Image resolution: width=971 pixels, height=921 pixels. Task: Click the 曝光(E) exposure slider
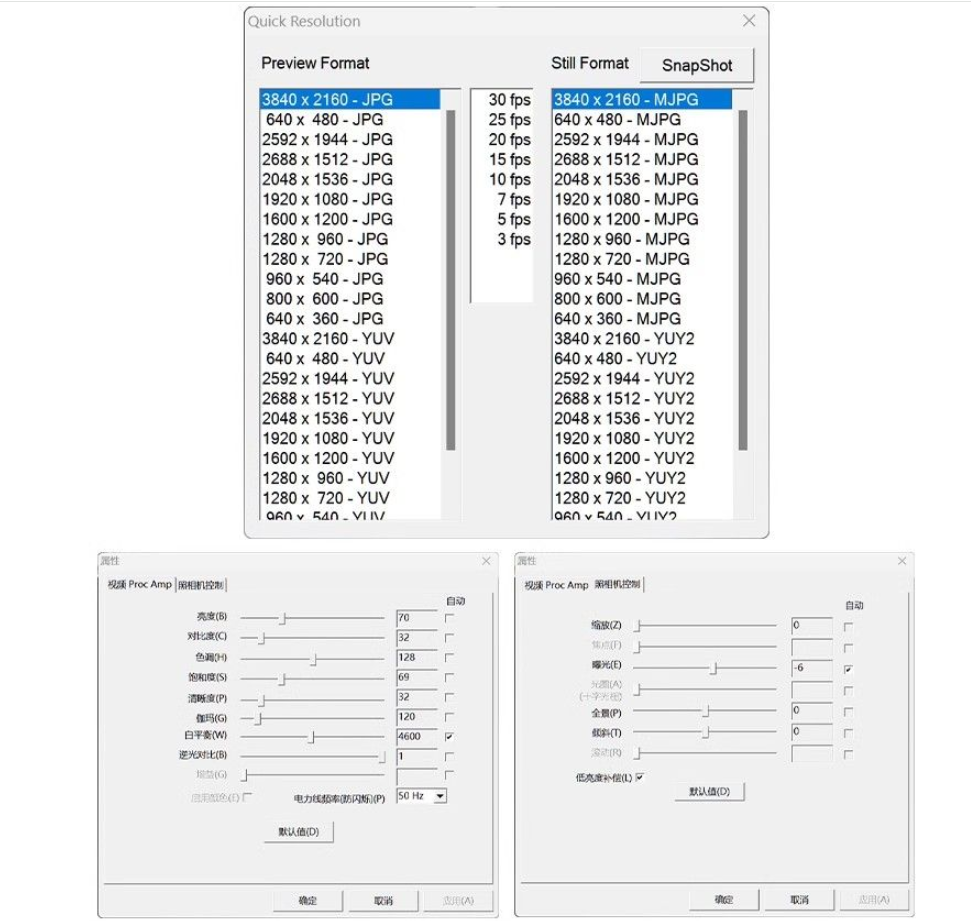pos(705,668)
